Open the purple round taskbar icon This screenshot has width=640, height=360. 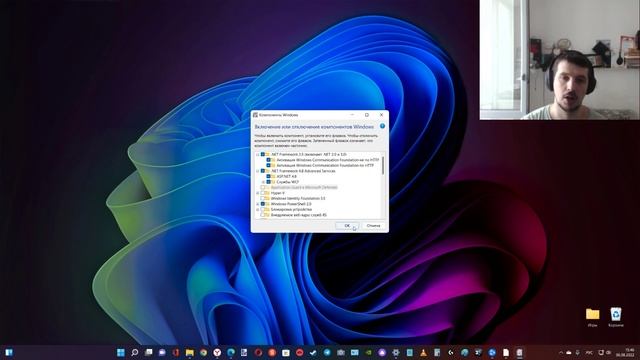382,352
